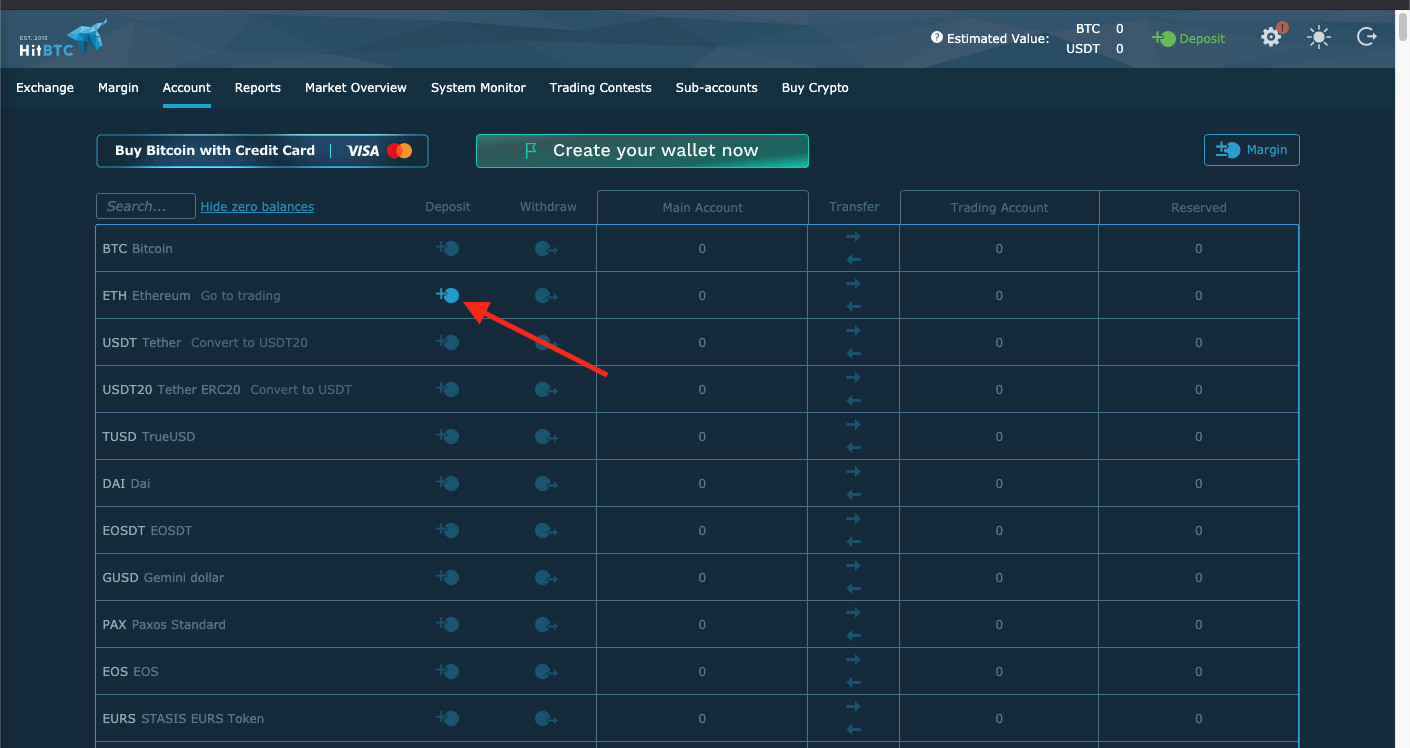Click the TUSD TrueUSD row label
The image size is (1410, 748).
pyautogui.click(x=150, y=437)
